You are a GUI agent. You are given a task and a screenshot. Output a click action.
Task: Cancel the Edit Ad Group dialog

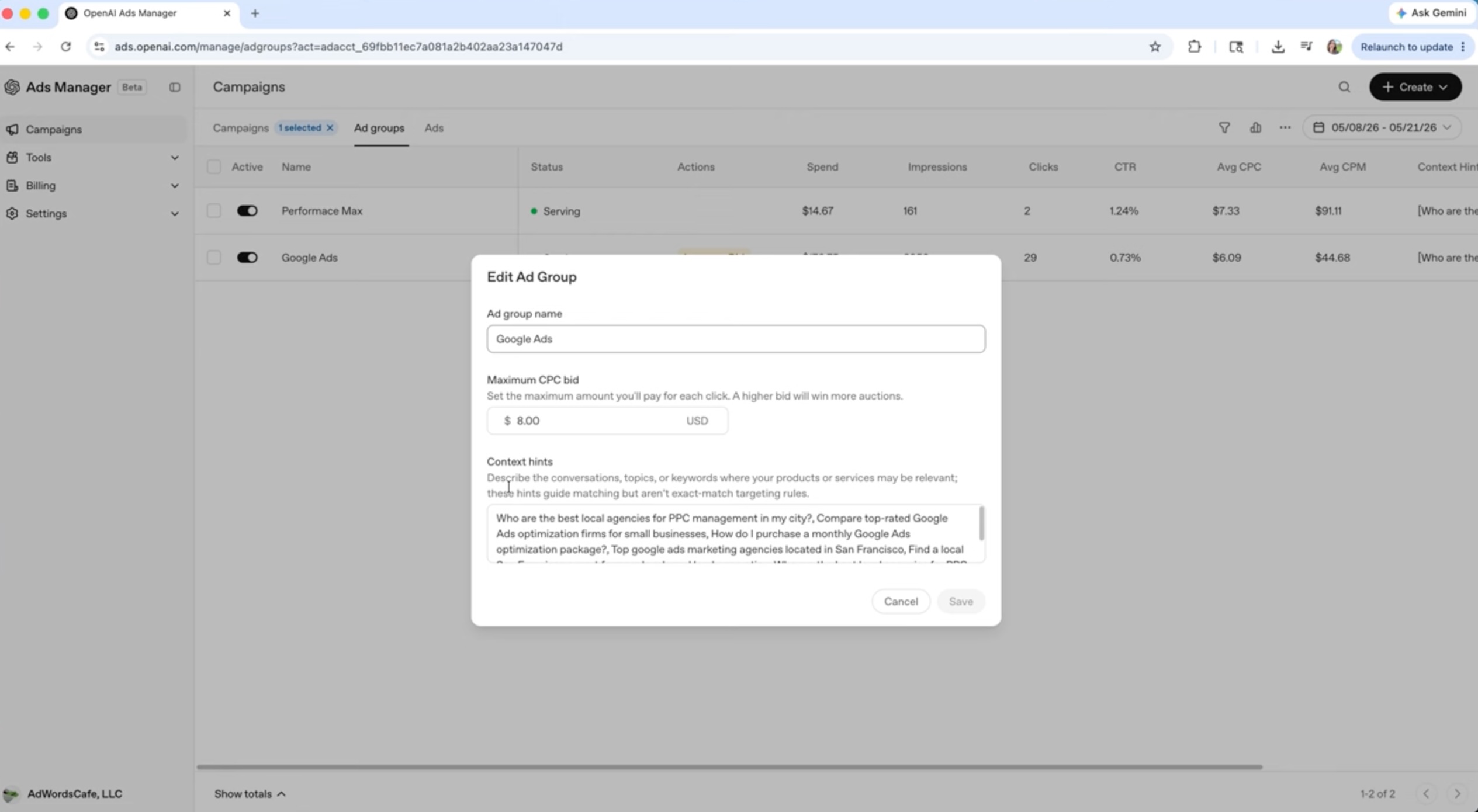(901, 601)
